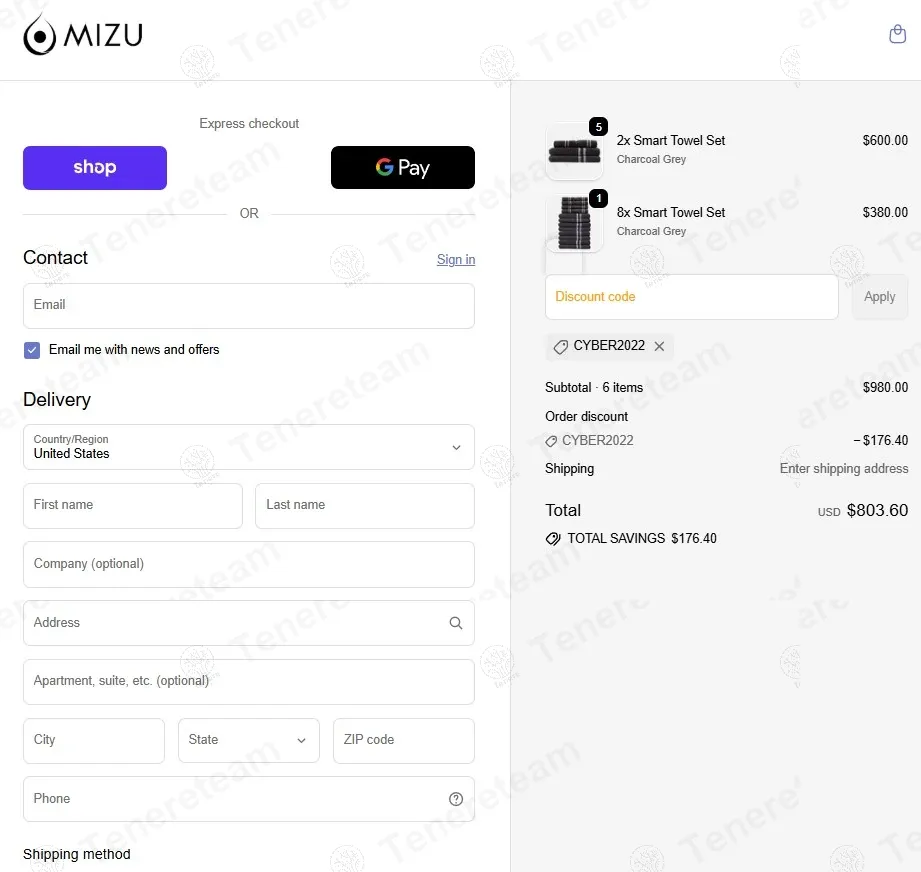Click the 8x Smart Towel Set thumbnail
The width and height of the screenshot is (921, 872).
click(574, 223)
